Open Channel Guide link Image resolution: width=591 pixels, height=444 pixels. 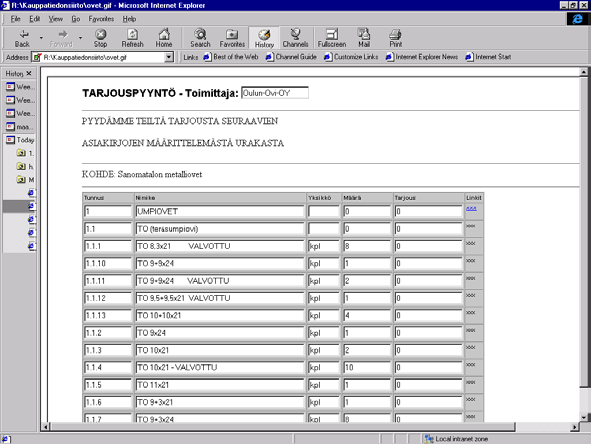[x=291, y=57]
